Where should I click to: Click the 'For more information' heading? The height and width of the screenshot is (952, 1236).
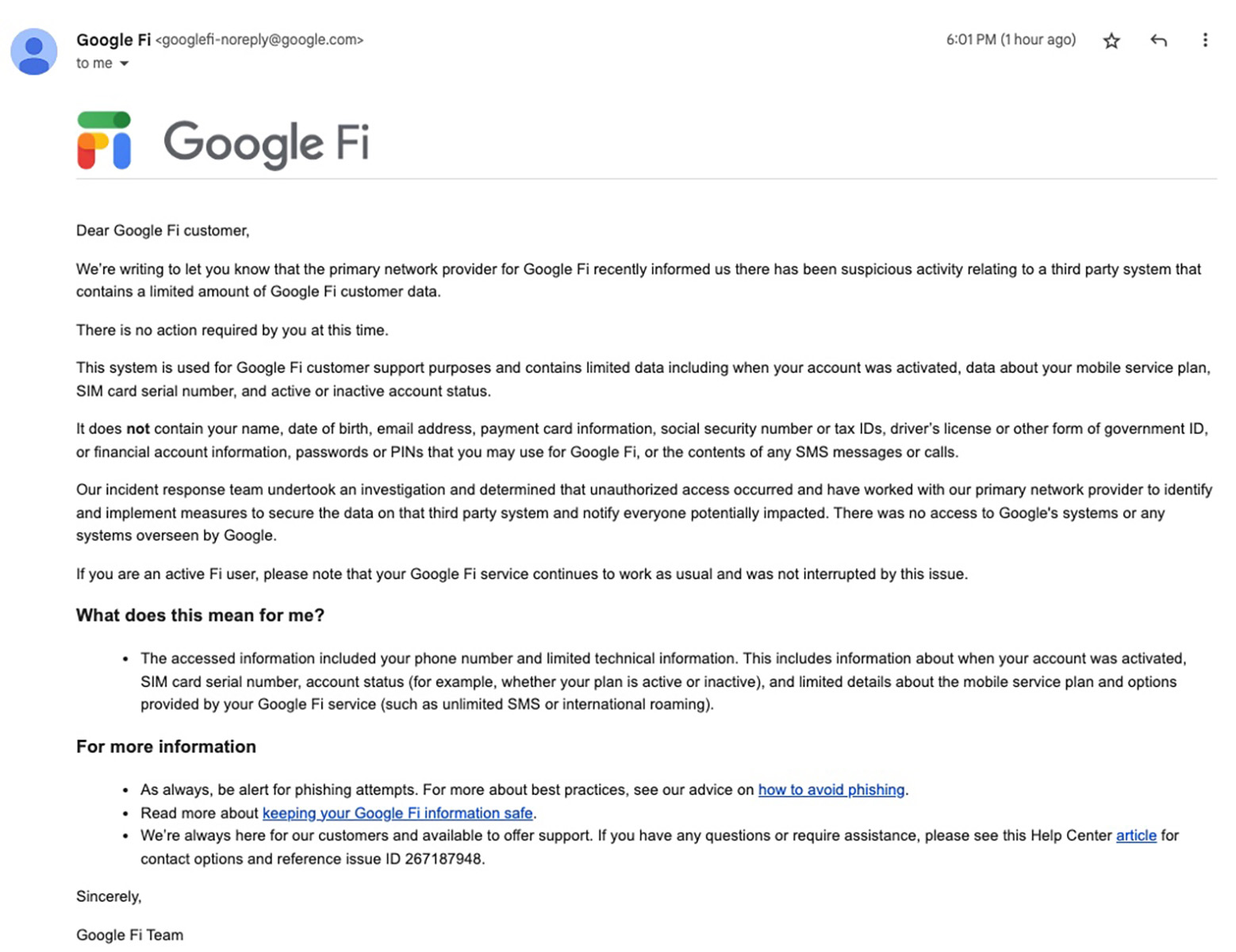click(166, 747)
